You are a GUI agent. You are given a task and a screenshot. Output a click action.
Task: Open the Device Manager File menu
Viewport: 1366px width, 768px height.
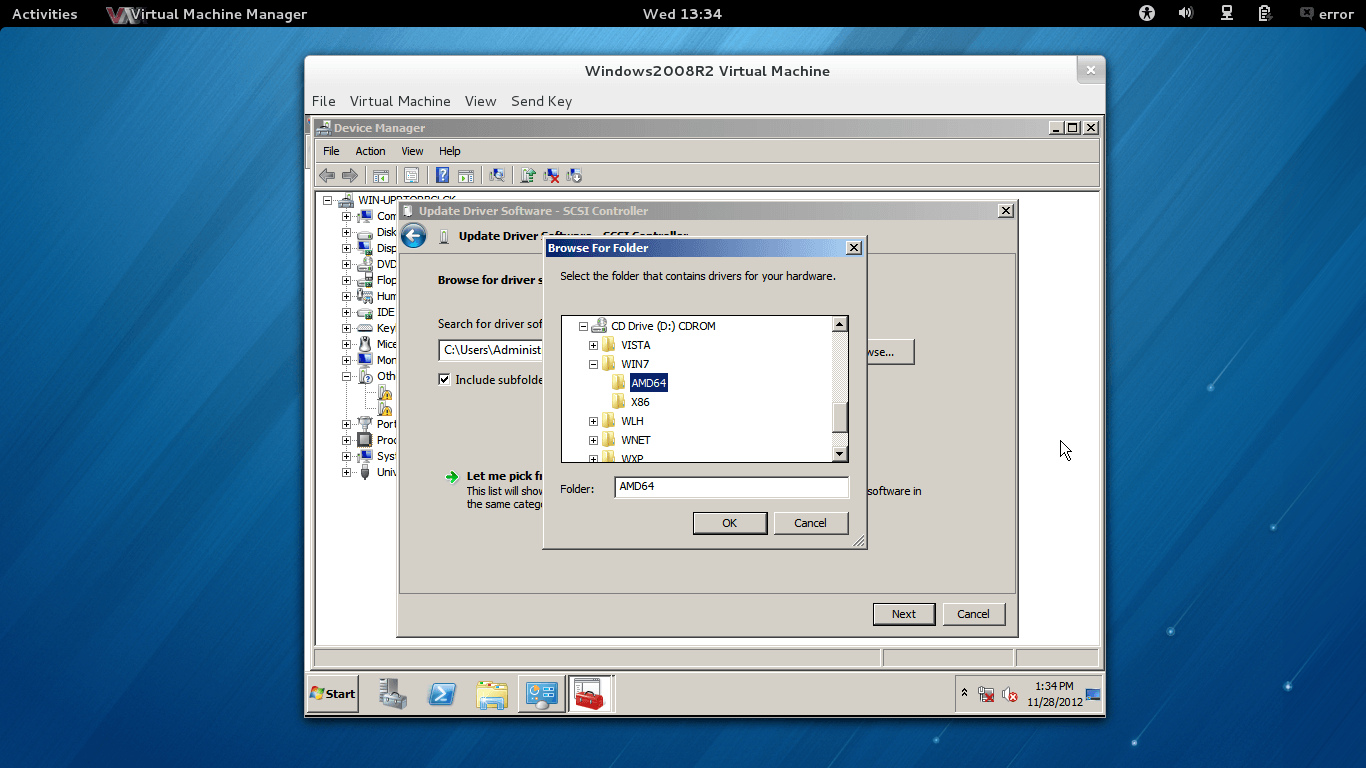331,151
